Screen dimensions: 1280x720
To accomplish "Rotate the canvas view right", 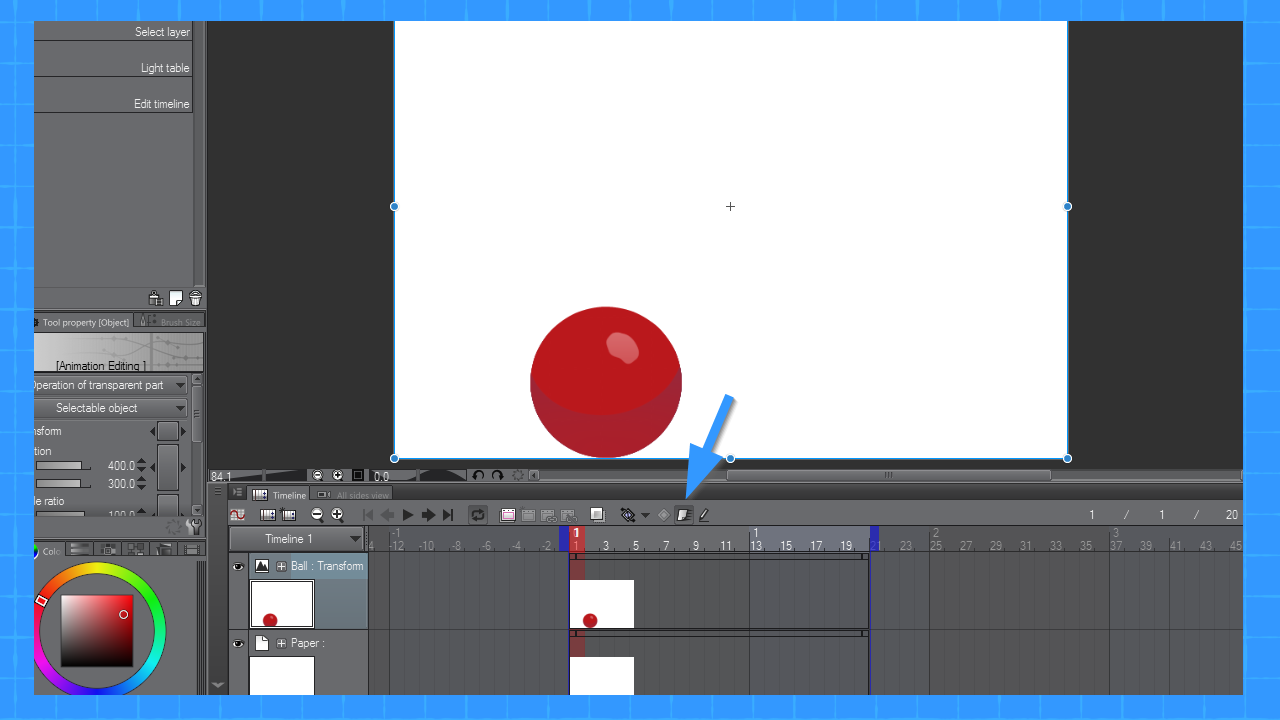I will coord(497,476).
